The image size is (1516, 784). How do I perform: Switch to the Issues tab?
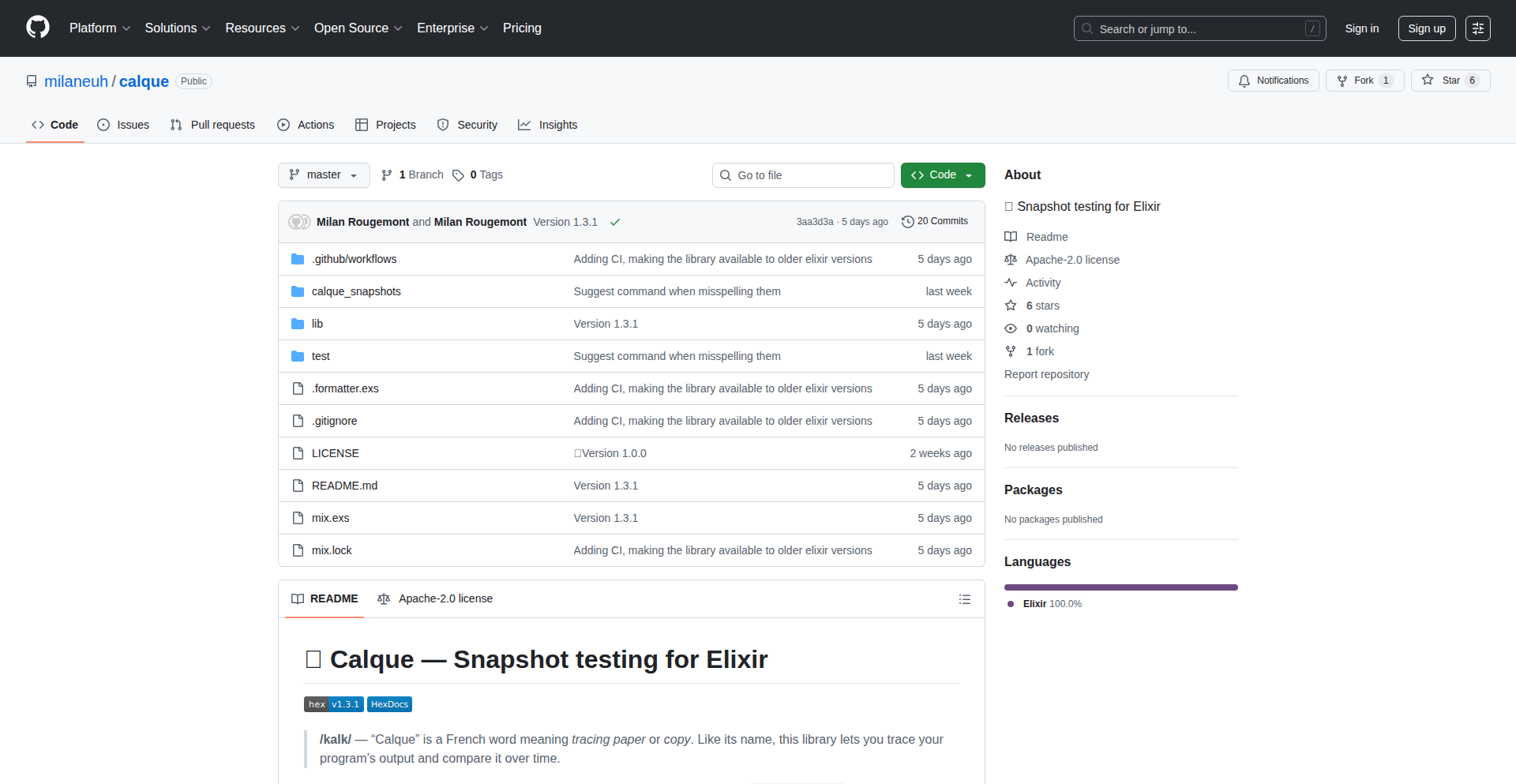click(123, 125)
